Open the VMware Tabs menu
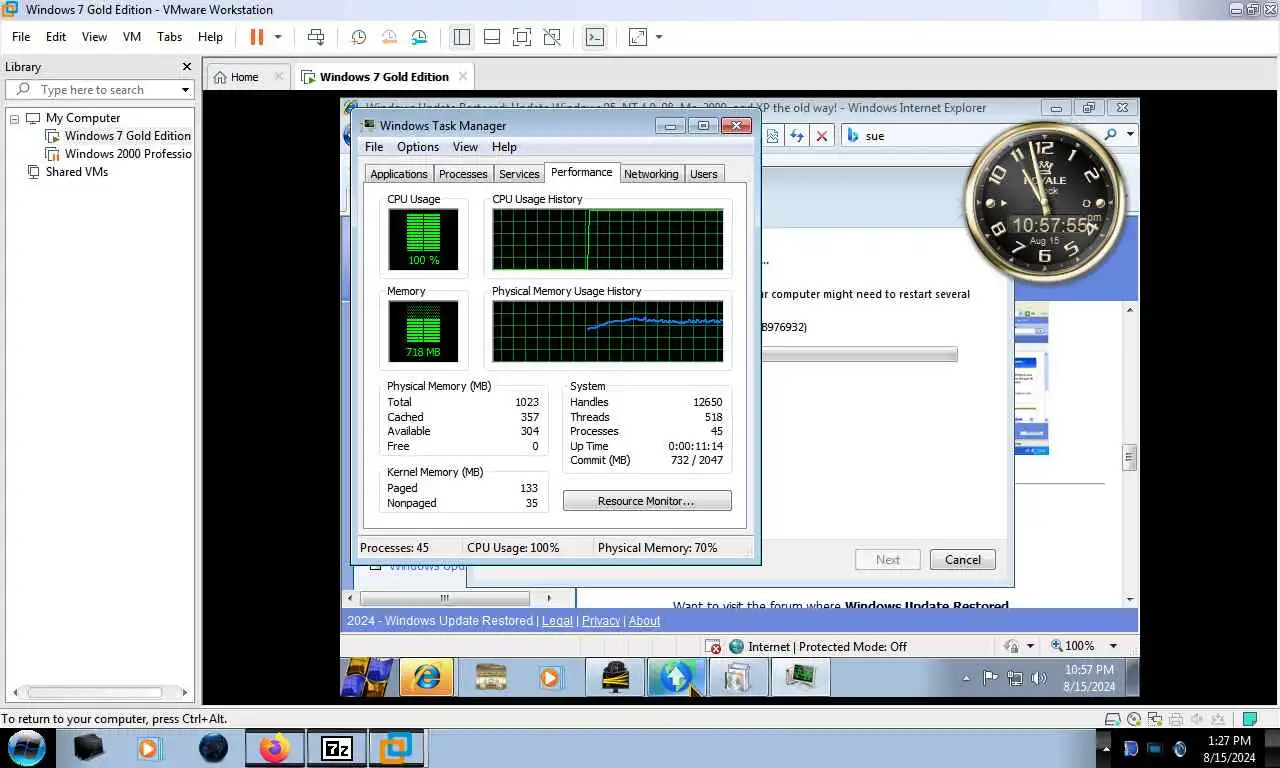Image resolution: width=1280 pixels, height=768 pixels. pyautogui.click(x=170, y=36)
